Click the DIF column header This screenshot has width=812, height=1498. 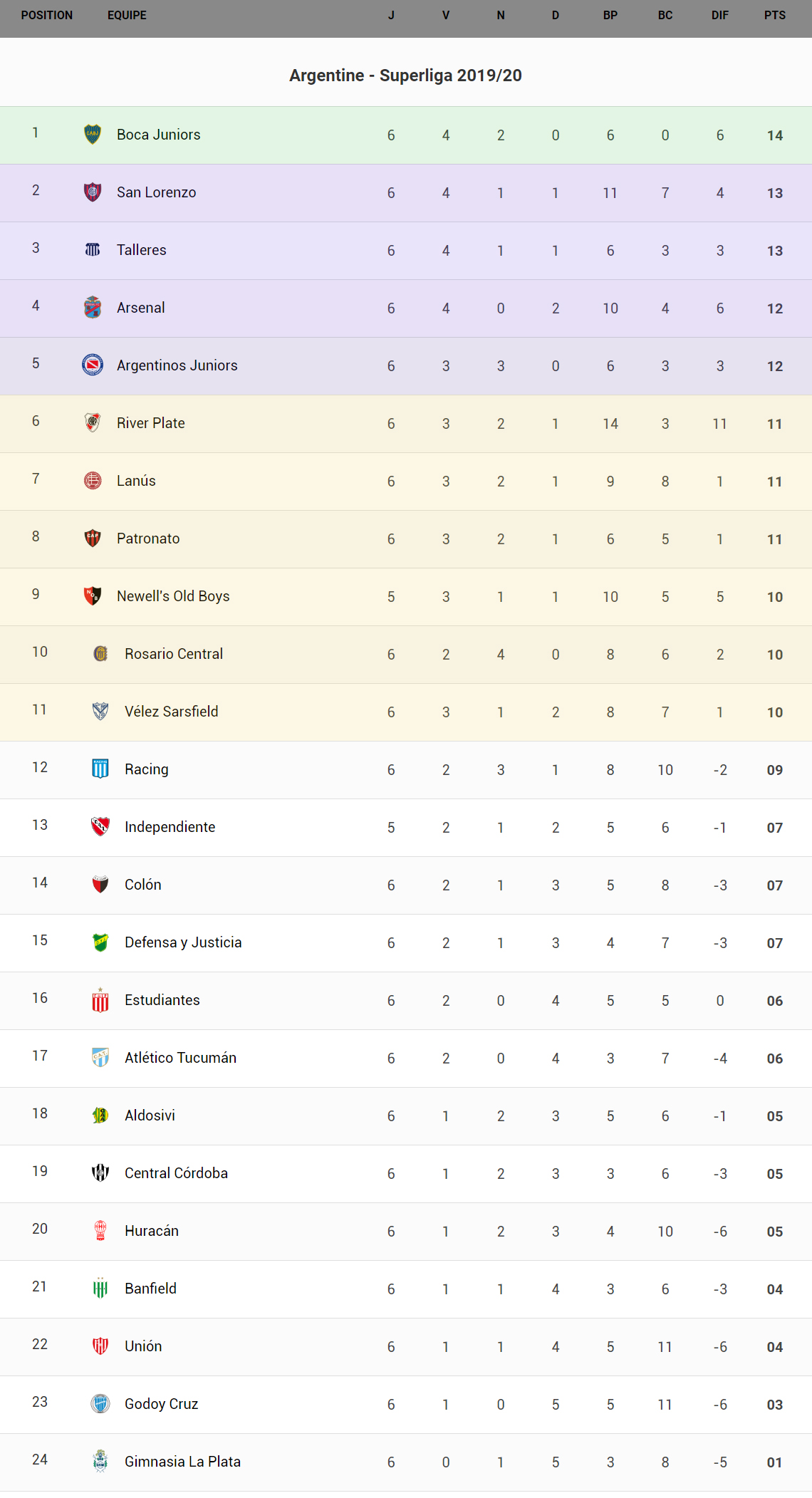pos(720,16)
